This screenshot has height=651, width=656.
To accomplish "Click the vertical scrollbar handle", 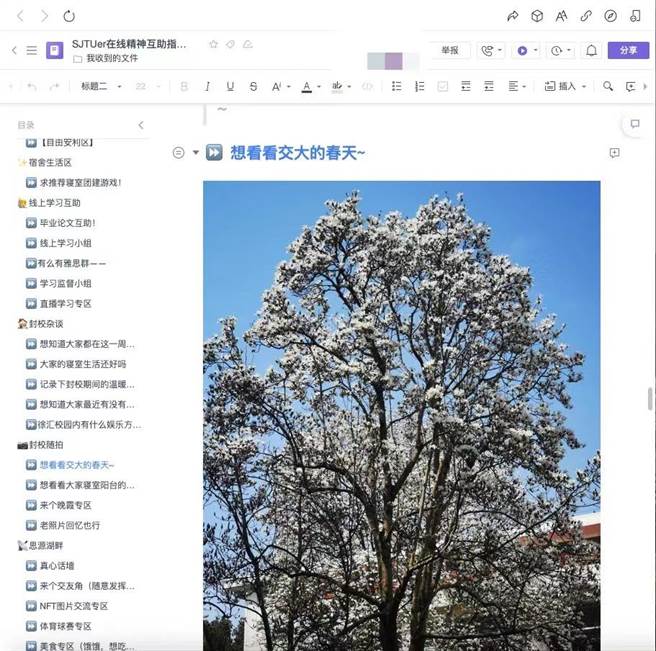I will [650, 399].
